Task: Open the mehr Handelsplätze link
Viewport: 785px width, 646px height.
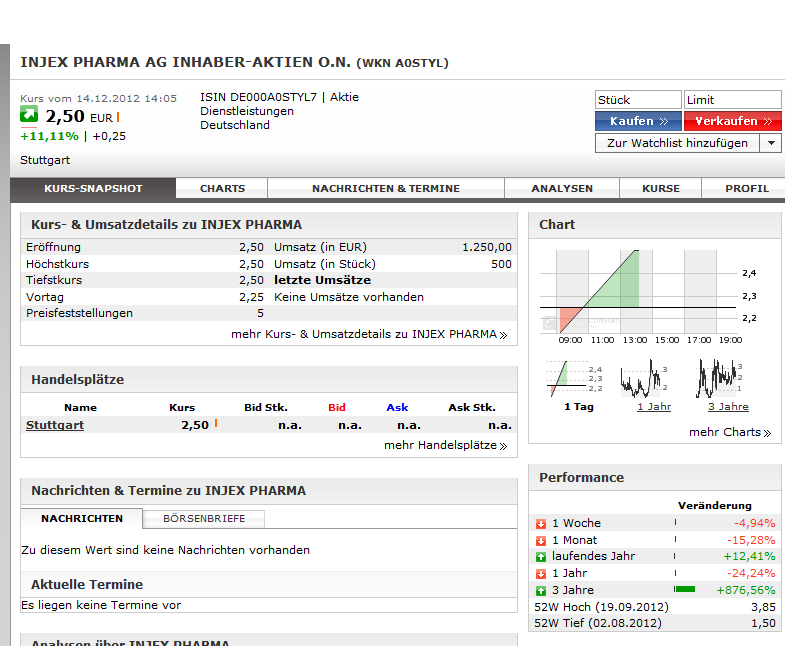Action: click(446, 445)
